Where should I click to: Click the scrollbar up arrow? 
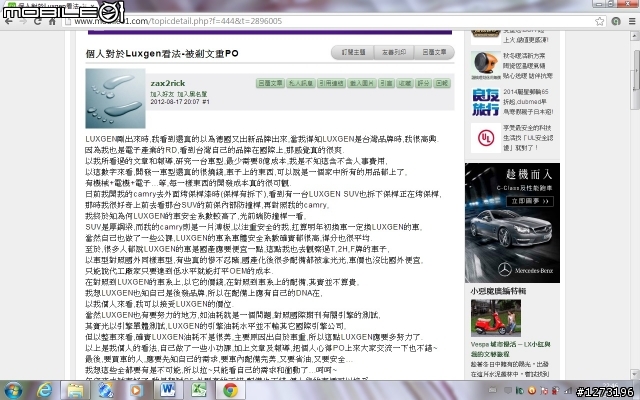635,36
